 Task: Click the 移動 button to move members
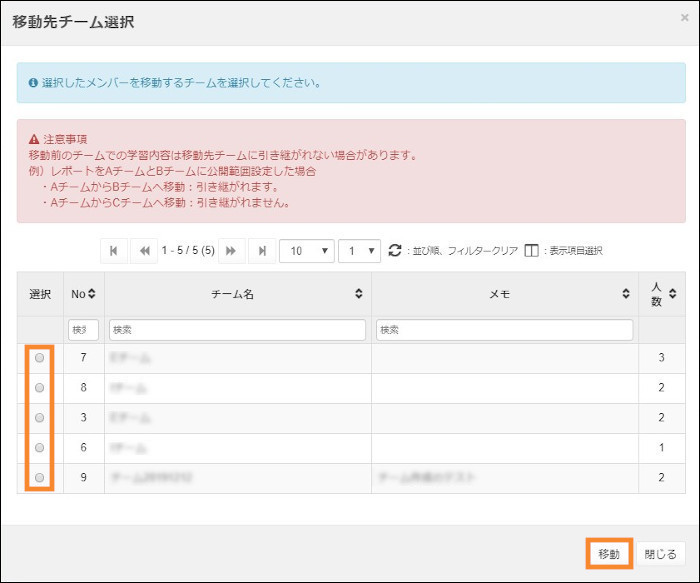coord(609,553)
